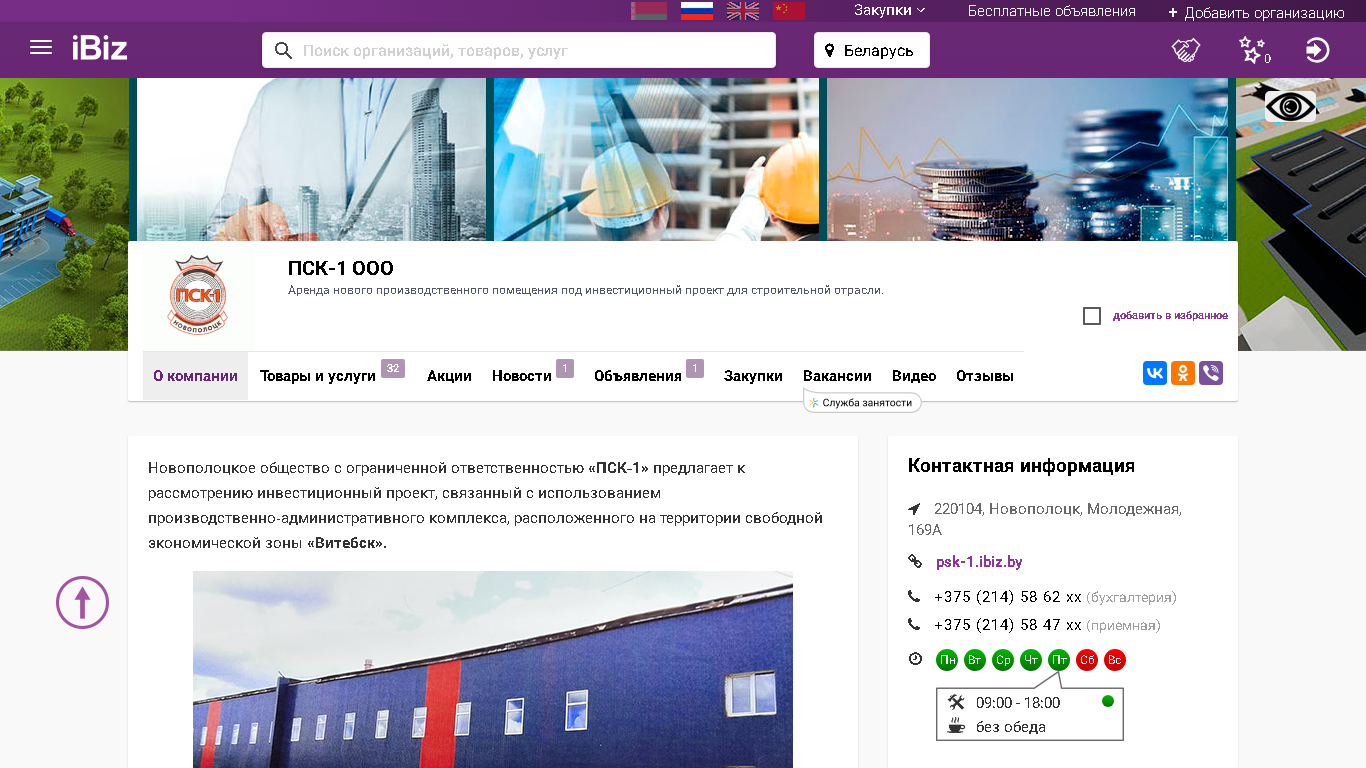
Task: Click the 'Служба занятости' tooltip link
Action: (x=861, y=402)
